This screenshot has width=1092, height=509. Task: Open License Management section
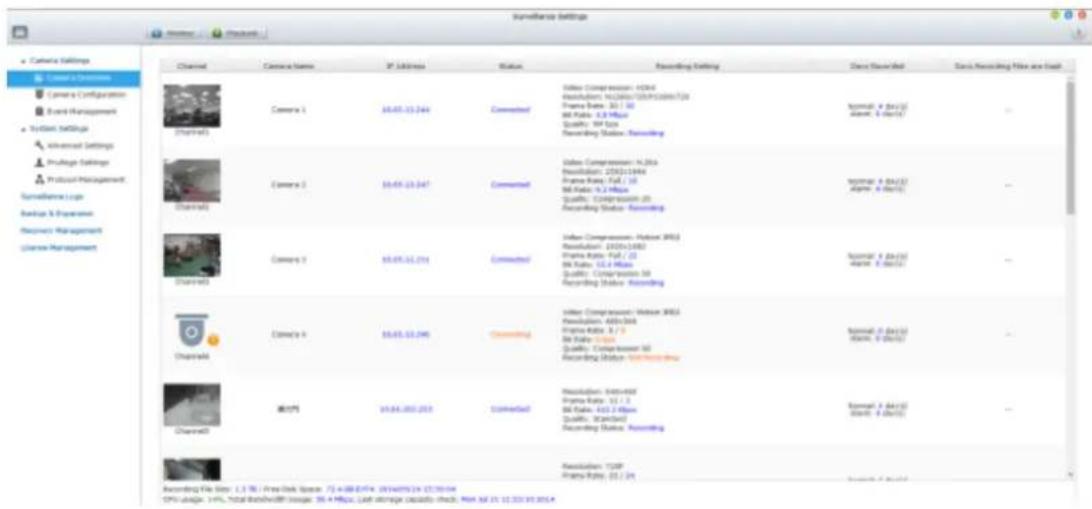point(59,247)
